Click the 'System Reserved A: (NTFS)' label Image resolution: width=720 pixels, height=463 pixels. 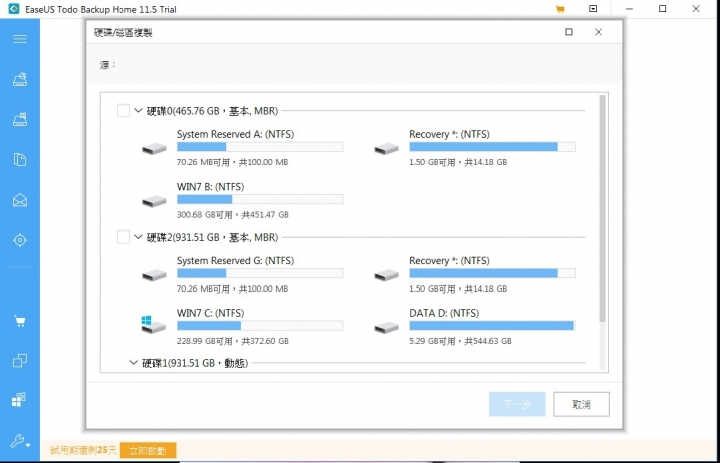tap(236, 134)
